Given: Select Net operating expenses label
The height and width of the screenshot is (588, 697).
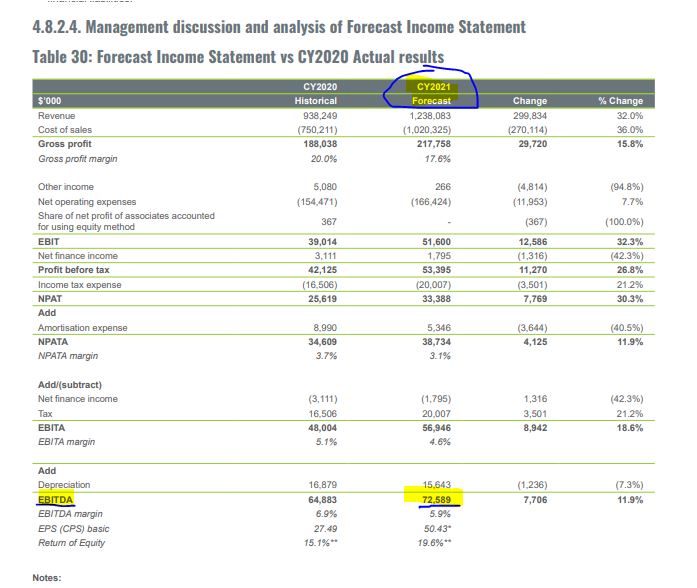Looking at the screenshot, I should [x=87, y=202].
